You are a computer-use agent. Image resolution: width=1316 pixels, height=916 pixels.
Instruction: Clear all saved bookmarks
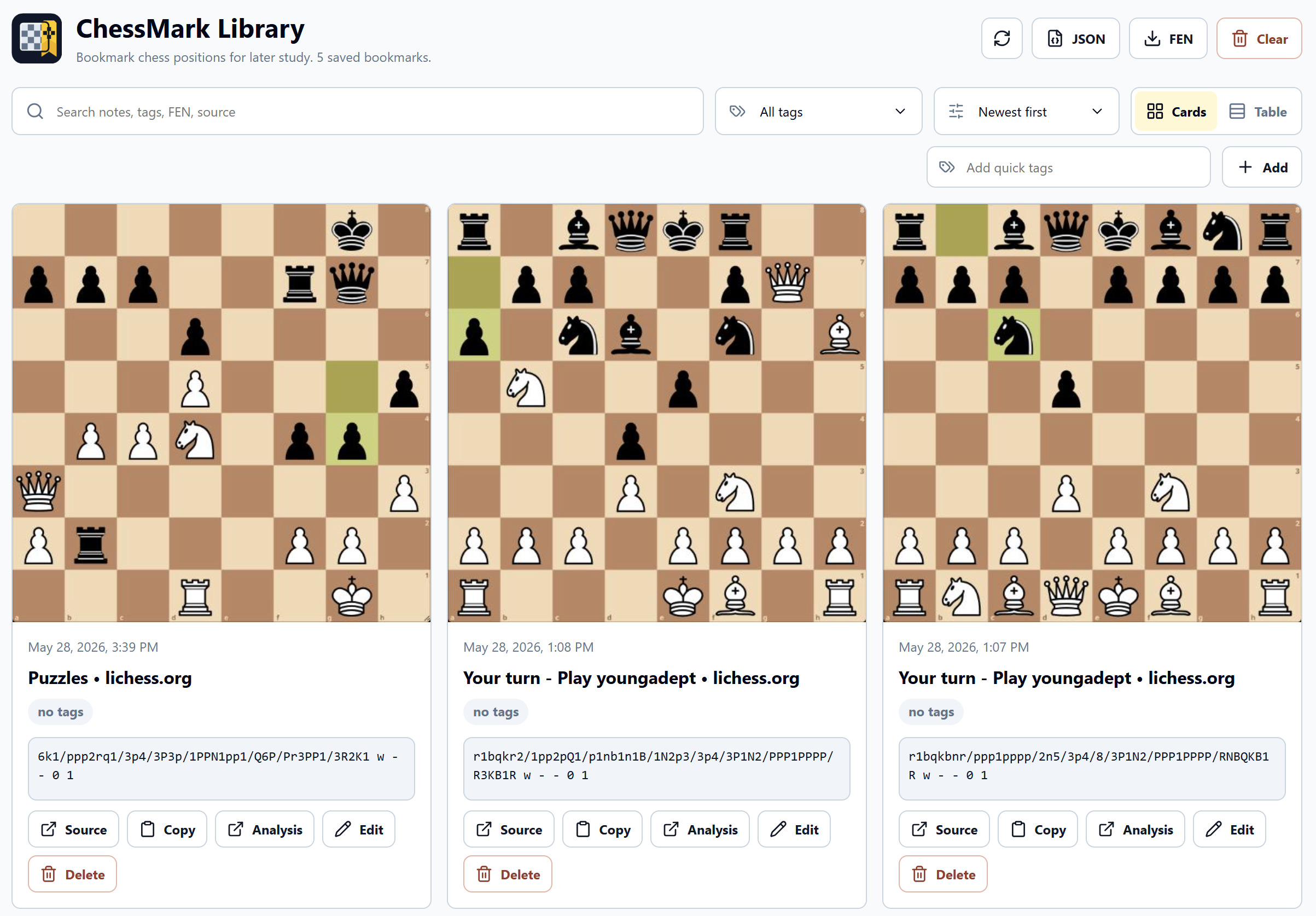click(1259, 38)
